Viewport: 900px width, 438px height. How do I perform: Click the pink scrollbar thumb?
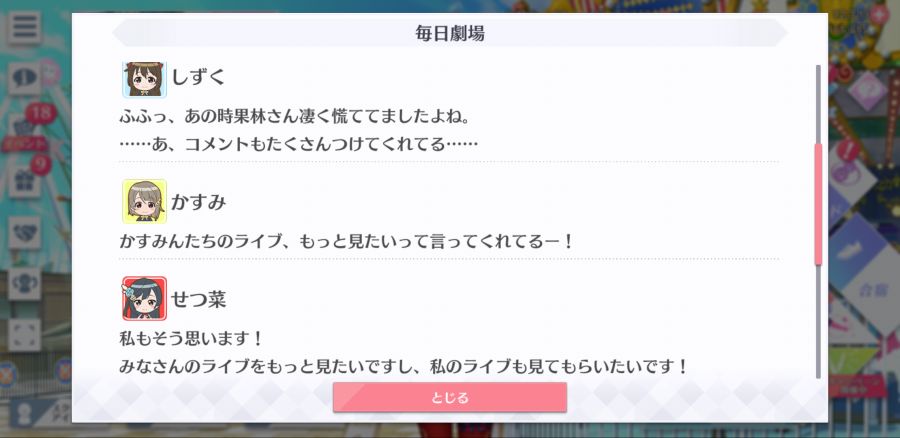click(818, 204)
